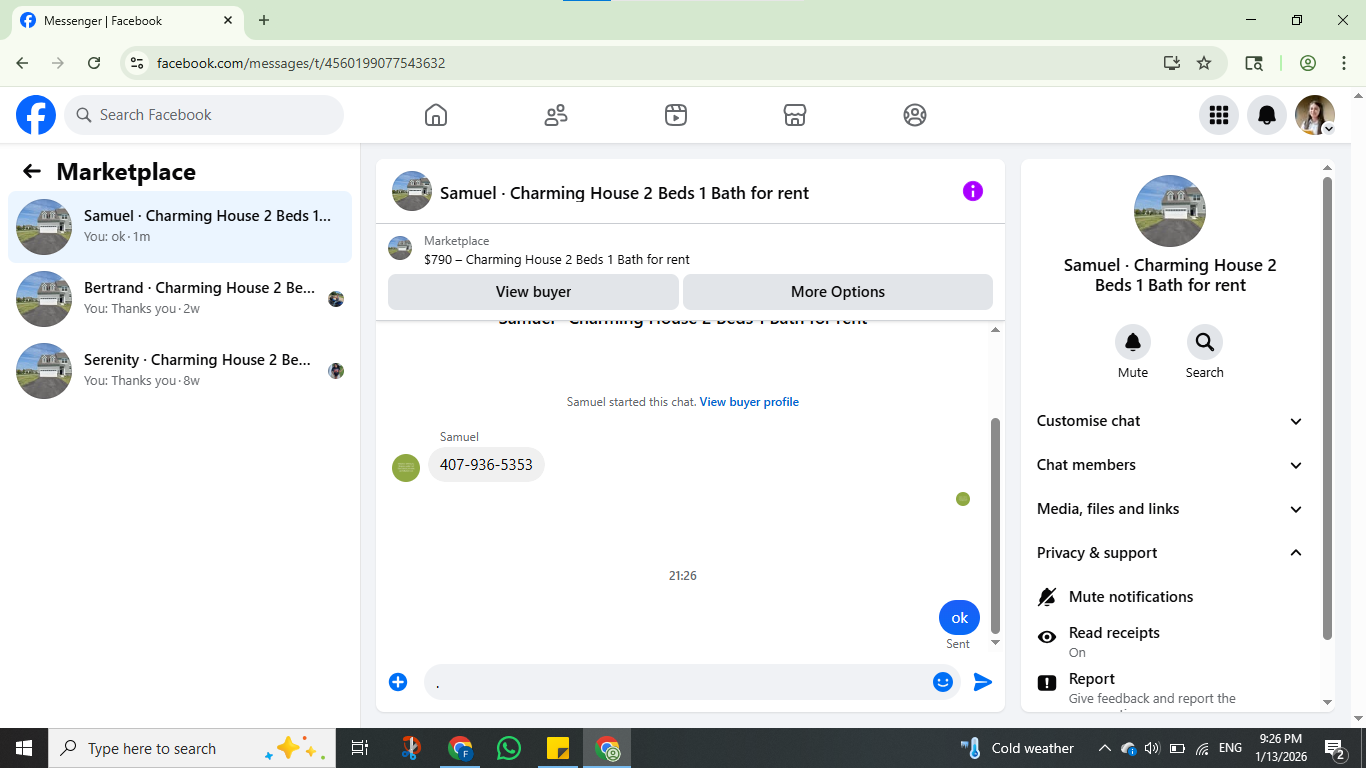Open the notifications bell in header
Image resolution: width=1366 pixels, height=768 pixels.
click(x=1267, y=115)
